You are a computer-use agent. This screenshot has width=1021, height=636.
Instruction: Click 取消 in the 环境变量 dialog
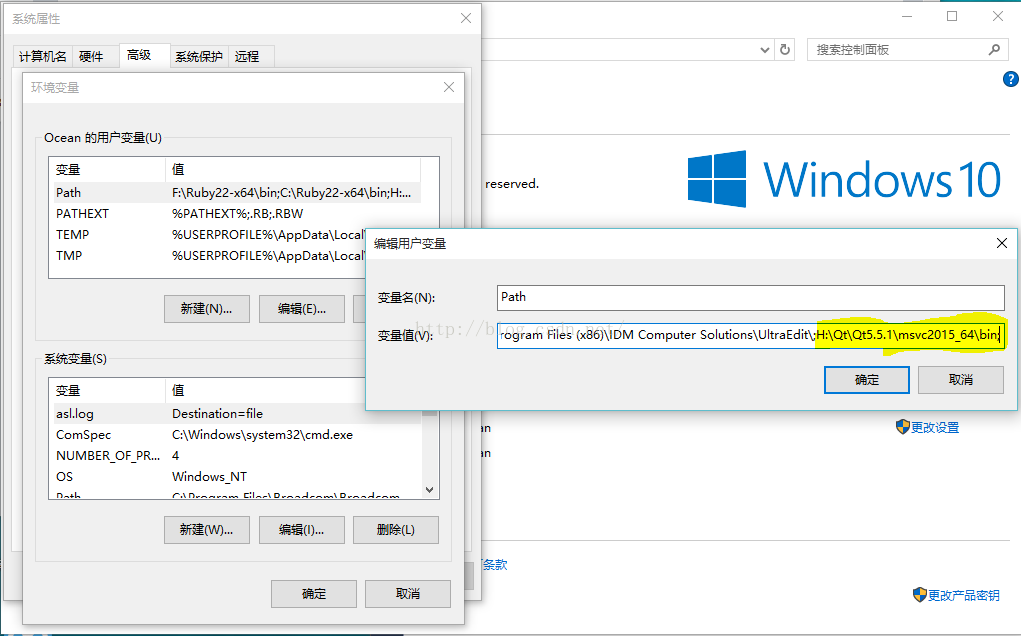click(408, 594)
